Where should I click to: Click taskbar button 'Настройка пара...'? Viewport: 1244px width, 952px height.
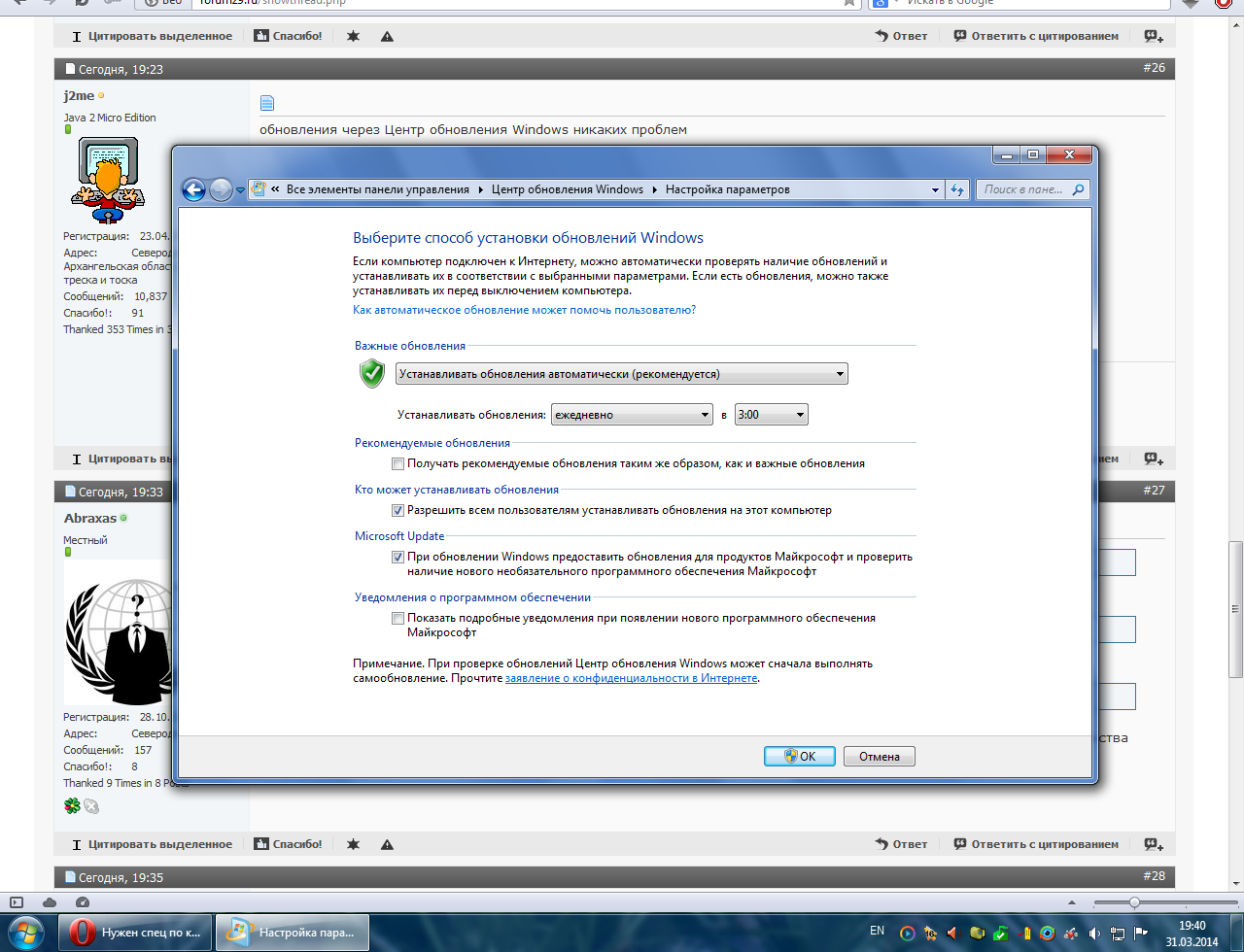(x=293, y=933)
